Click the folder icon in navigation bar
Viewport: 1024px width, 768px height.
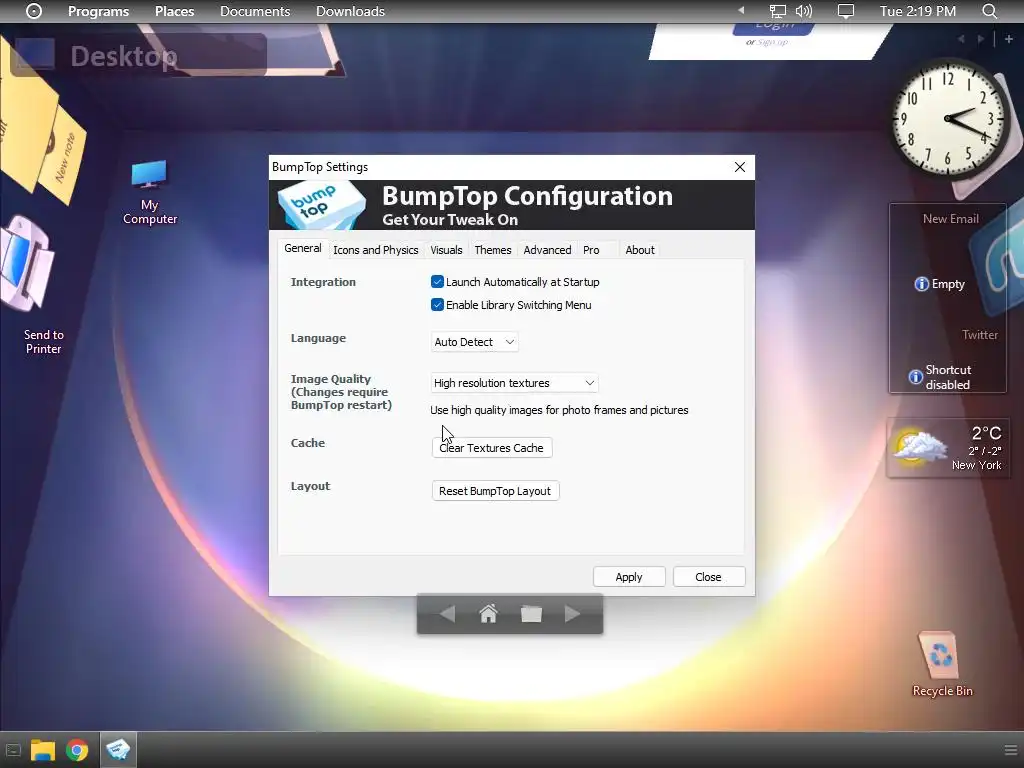click(531, 614)
